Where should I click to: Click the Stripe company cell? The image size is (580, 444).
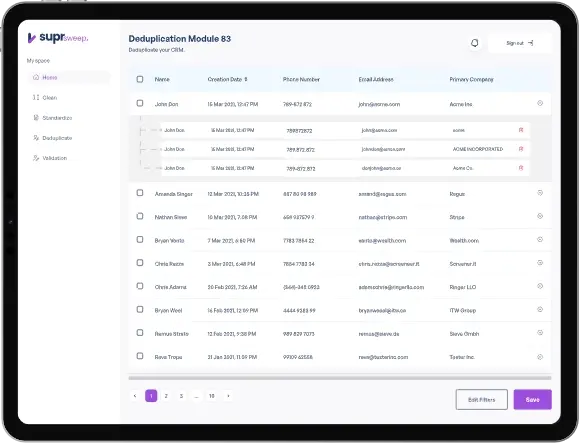pyautogui.click(x=457, y=217)
